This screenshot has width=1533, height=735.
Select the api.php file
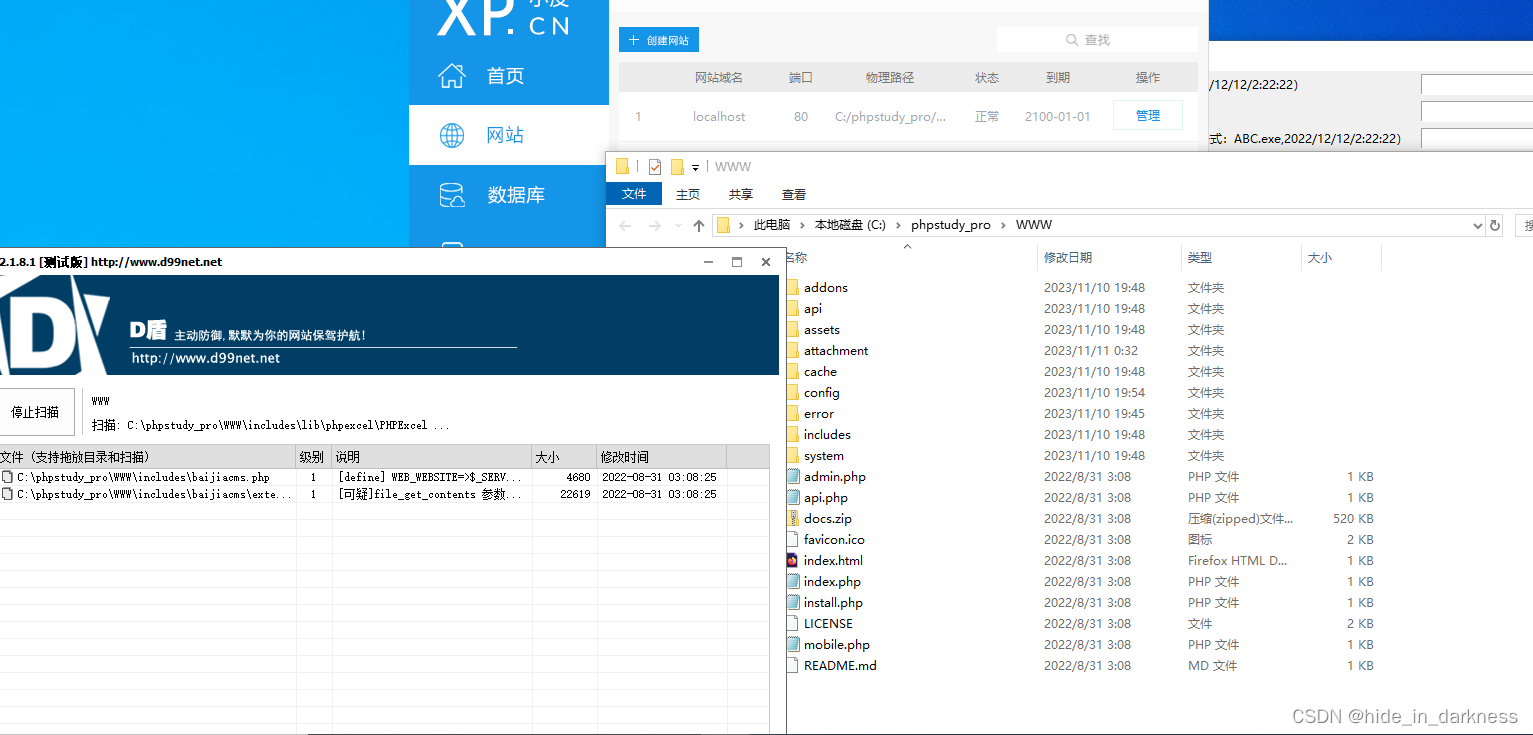(825, 498)
